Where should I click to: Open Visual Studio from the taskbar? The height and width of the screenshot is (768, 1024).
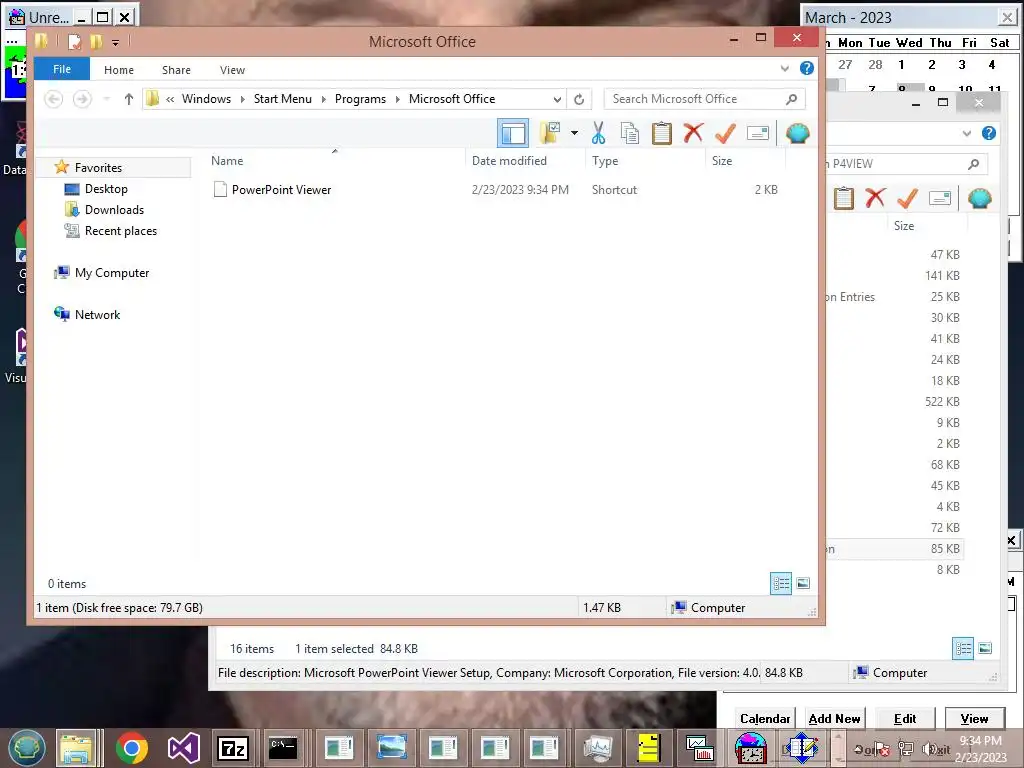184,748
